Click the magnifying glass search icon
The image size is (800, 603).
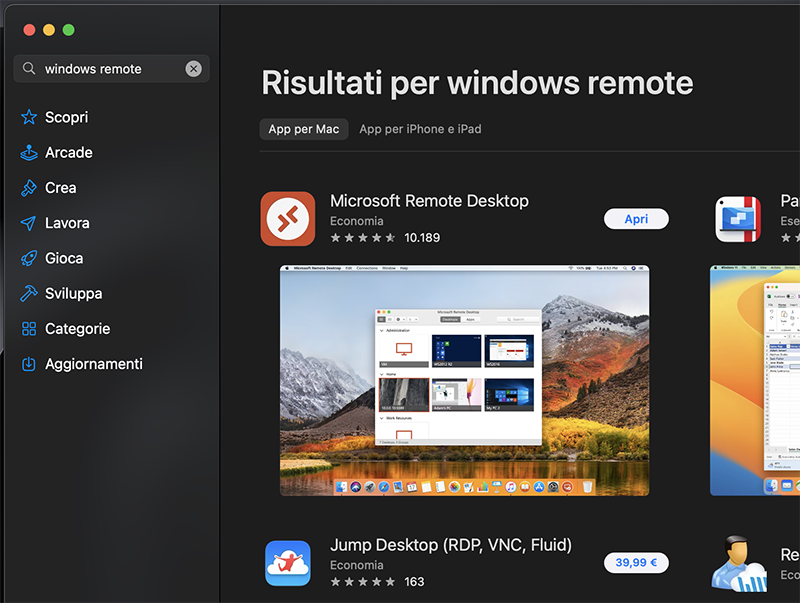point(29,68)
